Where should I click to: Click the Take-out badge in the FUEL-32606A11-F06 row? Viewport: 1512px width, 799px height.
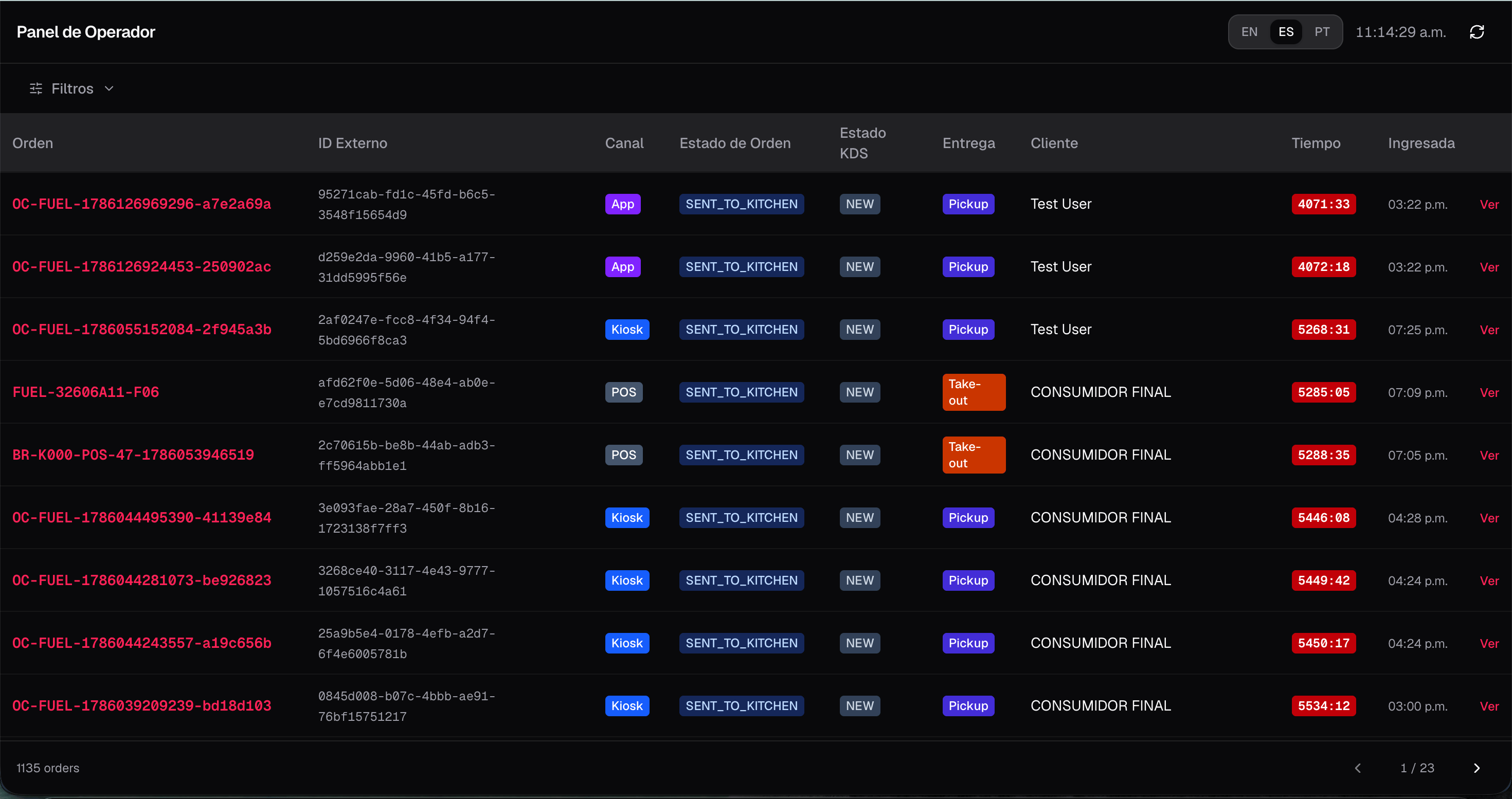pos(974,392)
